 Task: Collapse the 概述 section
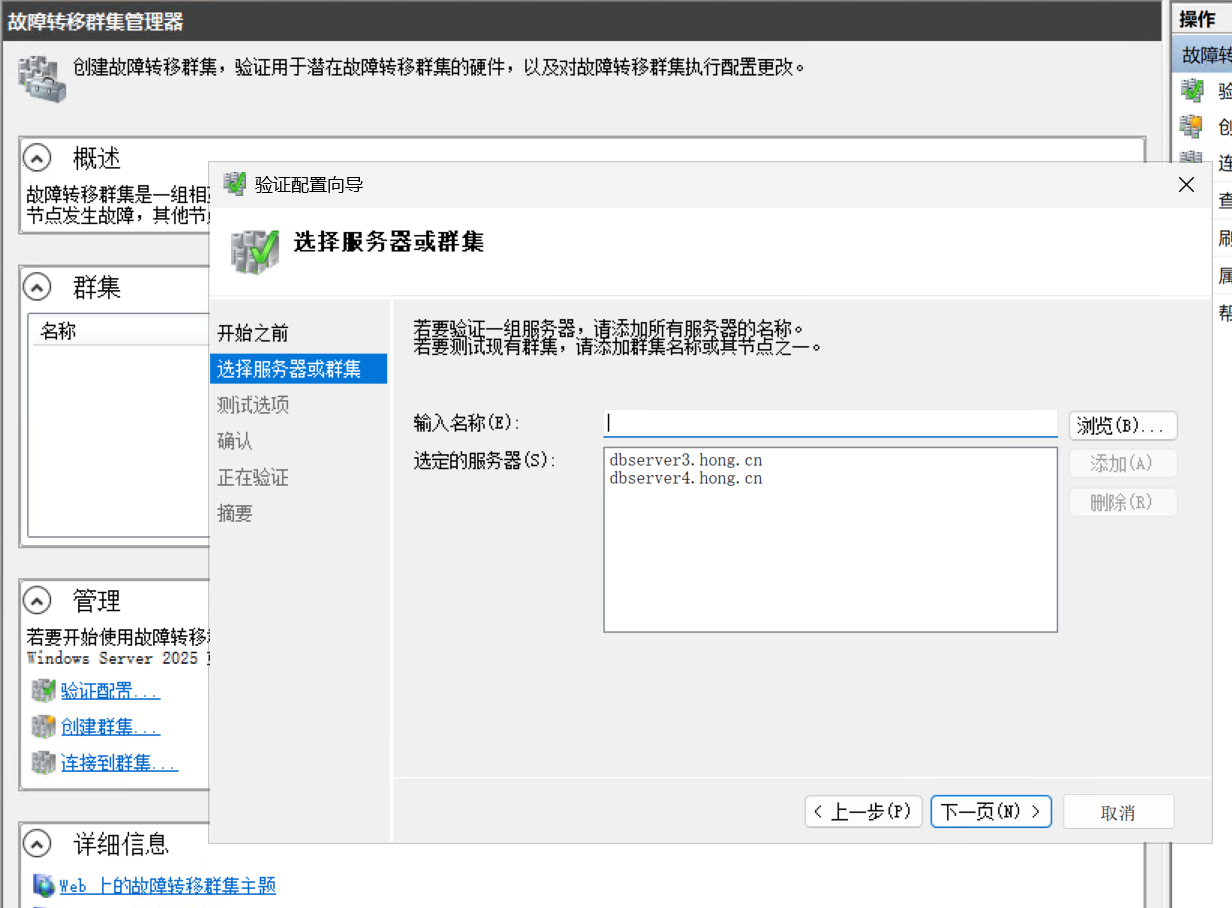coord(37,158)
